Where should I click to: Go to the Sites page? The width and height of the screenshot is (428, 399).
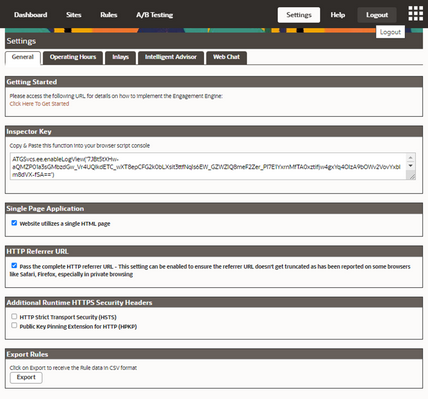click(x=74, y=15)
